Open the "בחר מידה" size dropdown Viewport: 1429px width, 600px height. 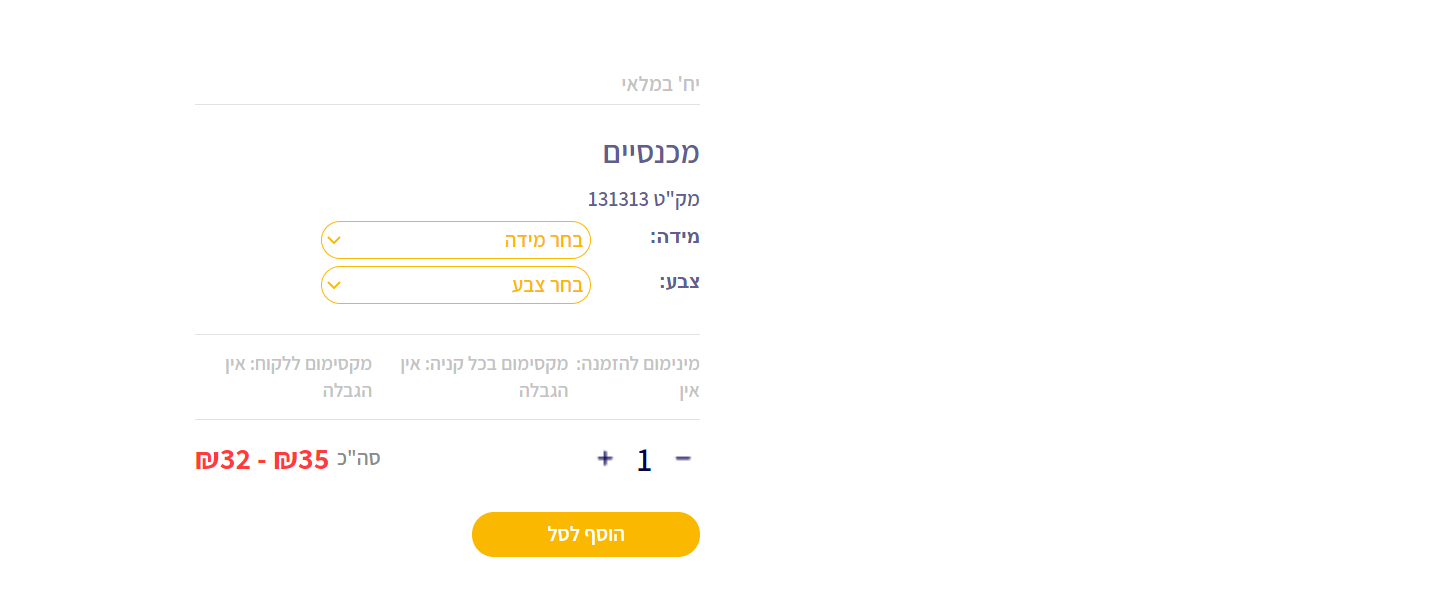pyautogui.click(x=456, y=240)
